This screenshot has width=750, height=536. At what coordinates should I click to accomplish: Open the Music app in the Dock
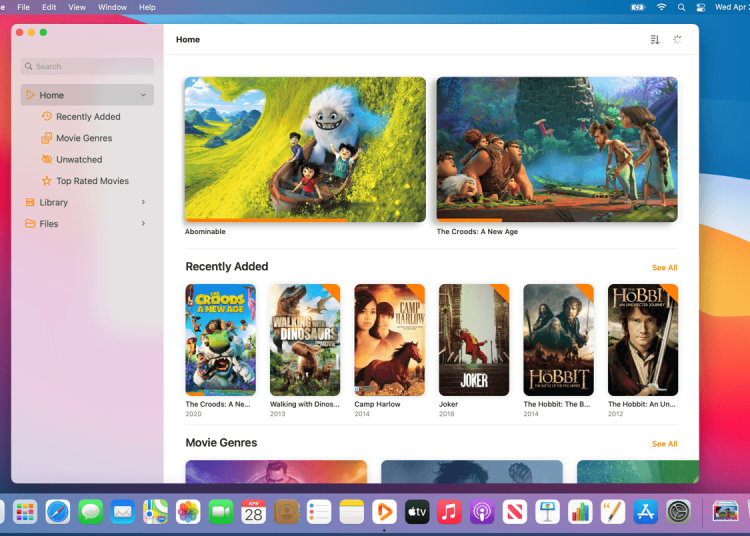[449, 512]
